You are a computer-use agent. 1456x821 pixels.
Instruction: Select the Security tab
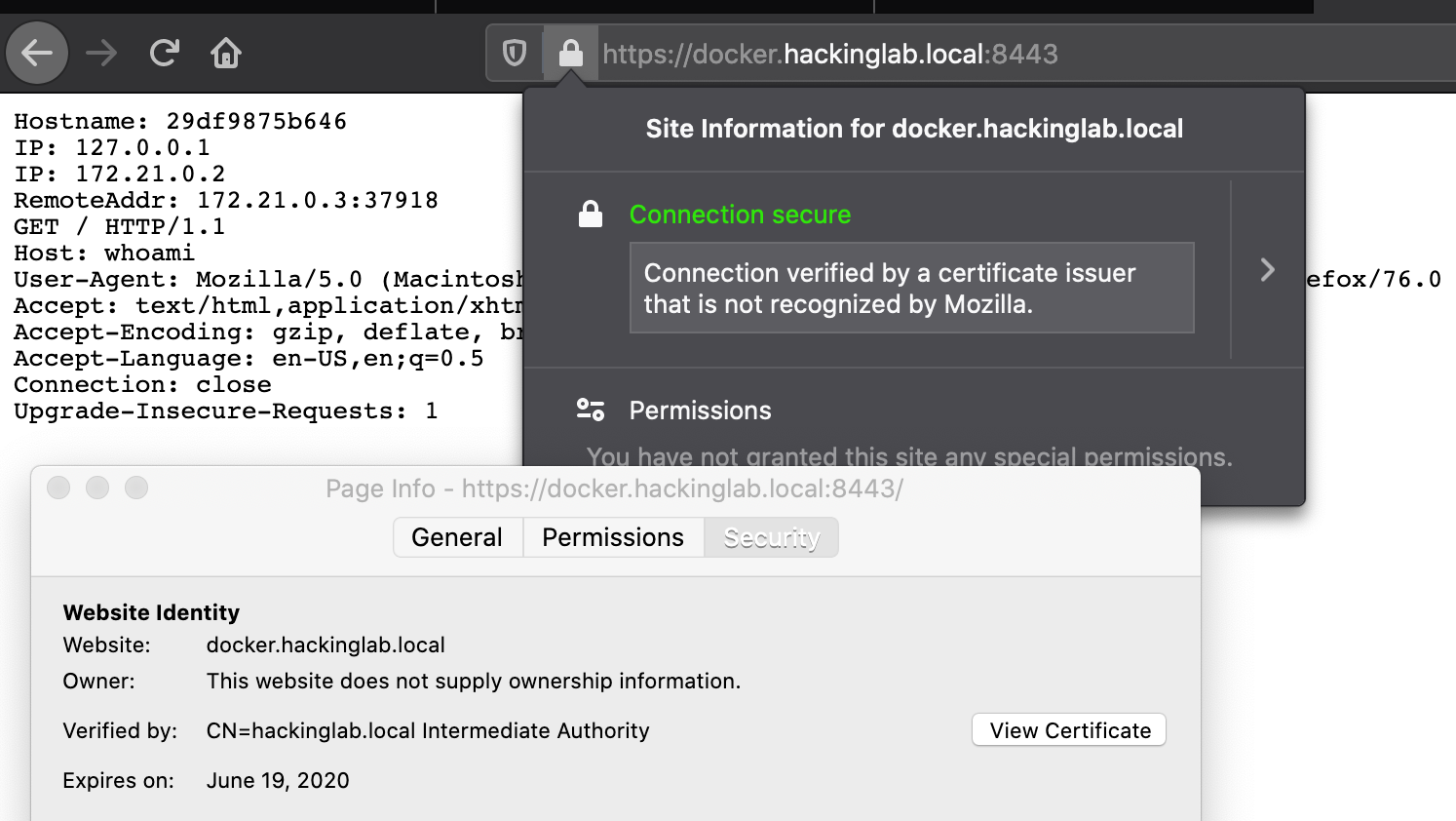pyautogui.click(x=770, y=537)
